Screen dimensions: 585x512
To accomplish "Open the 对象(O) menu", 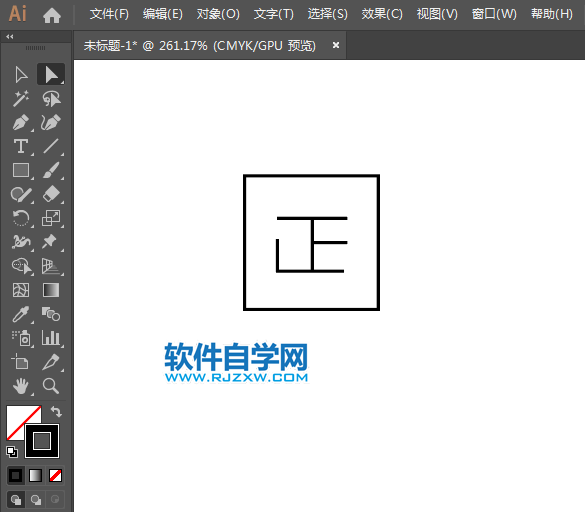I will pos(218,14).
